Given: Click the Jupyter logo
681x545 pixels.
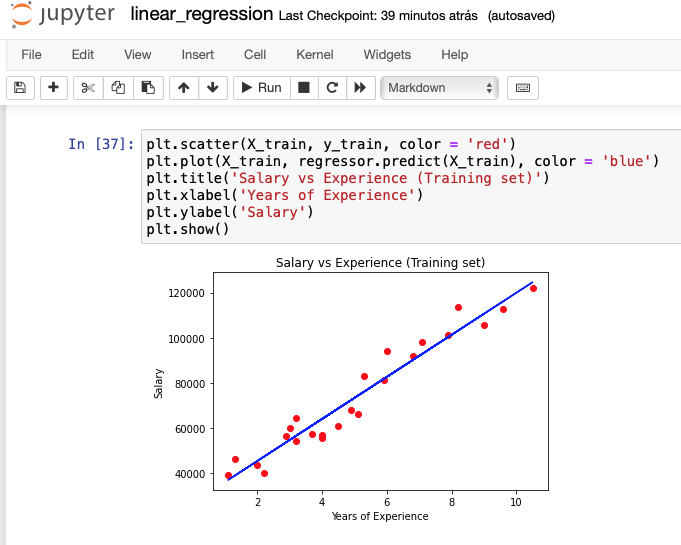Looking at the screenshot, I should point(63,14).
